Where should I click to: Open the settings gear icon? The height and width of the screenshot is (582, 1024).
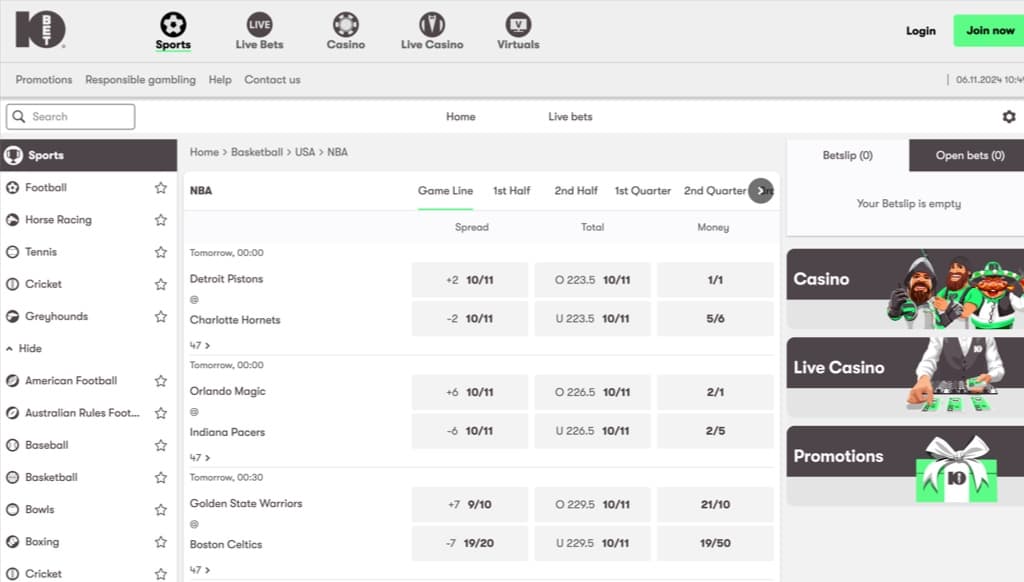coord(1009,116)
